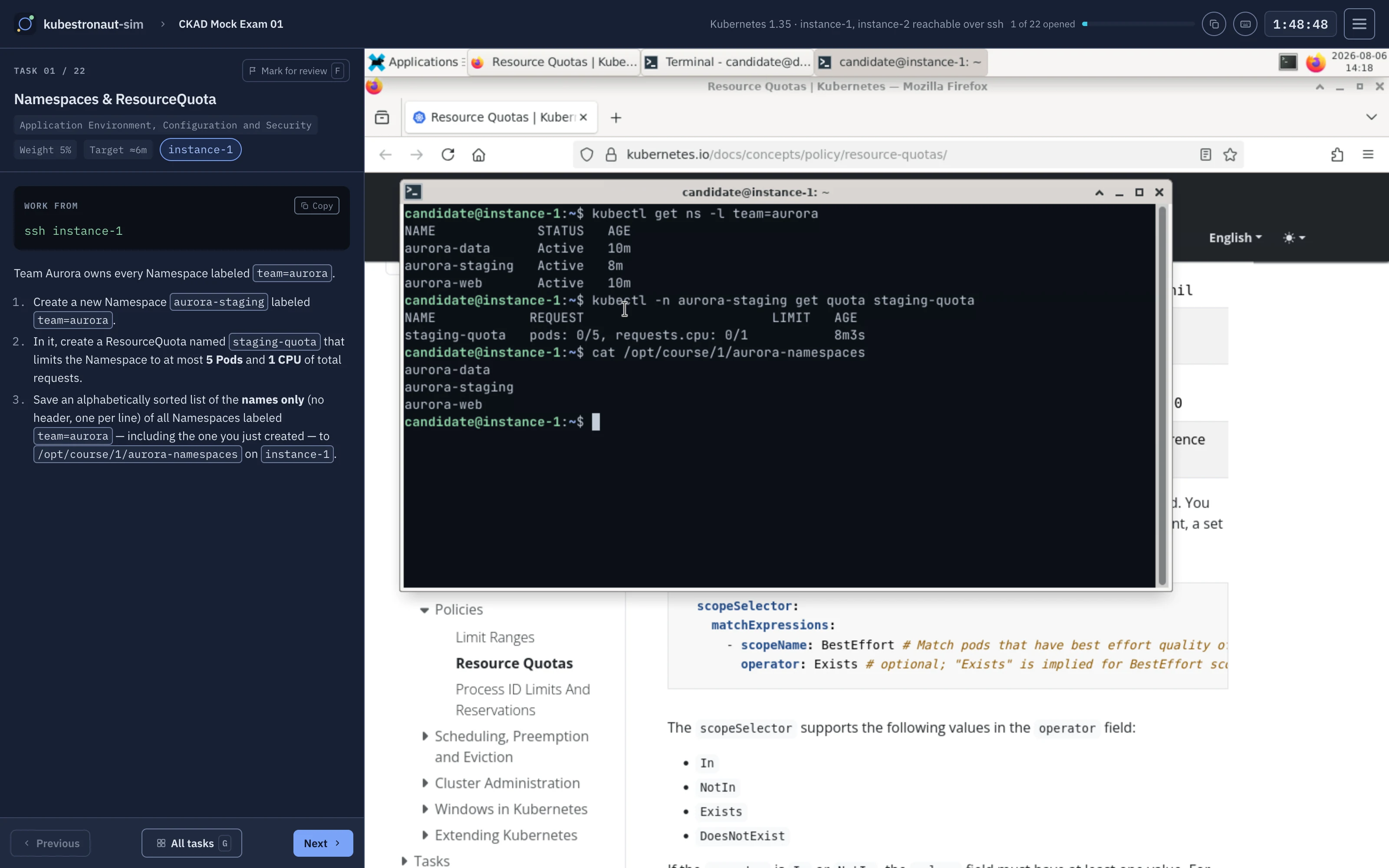Reload the current page
This screenshot has width=1389, height=868.
point(448,155)
